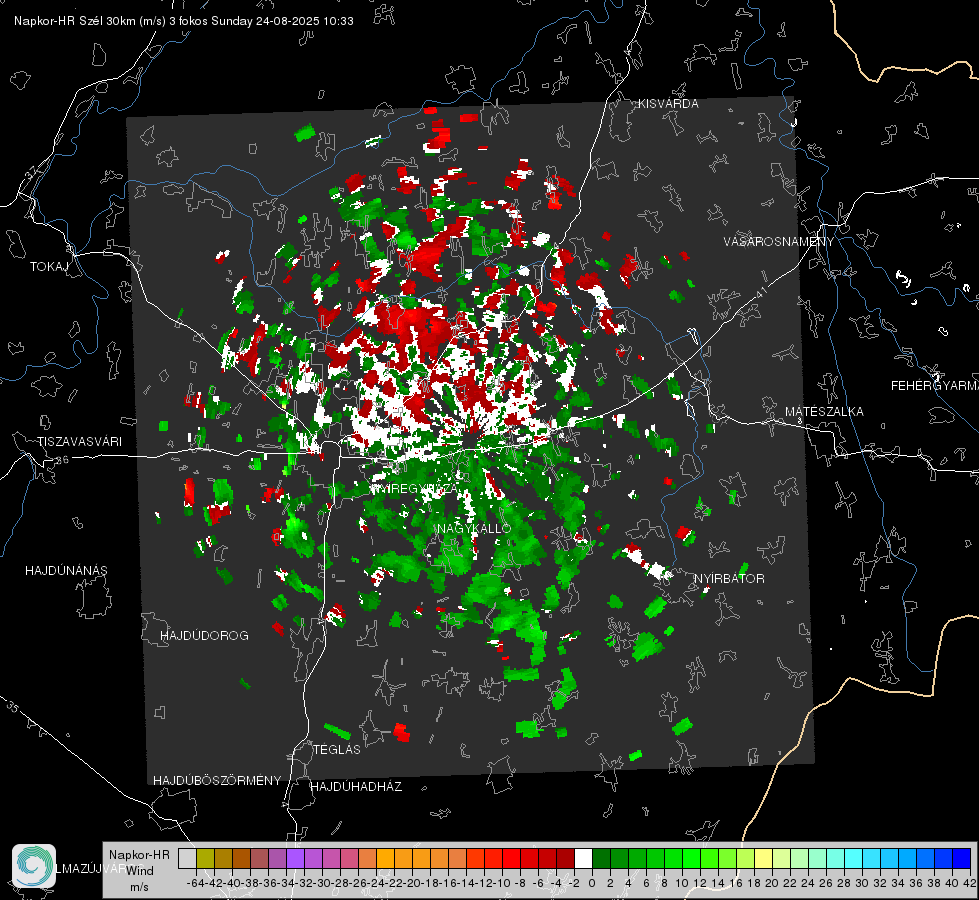Select the white legend swatch between -2 and 0
Screen dimensions: 979x900
583,858
